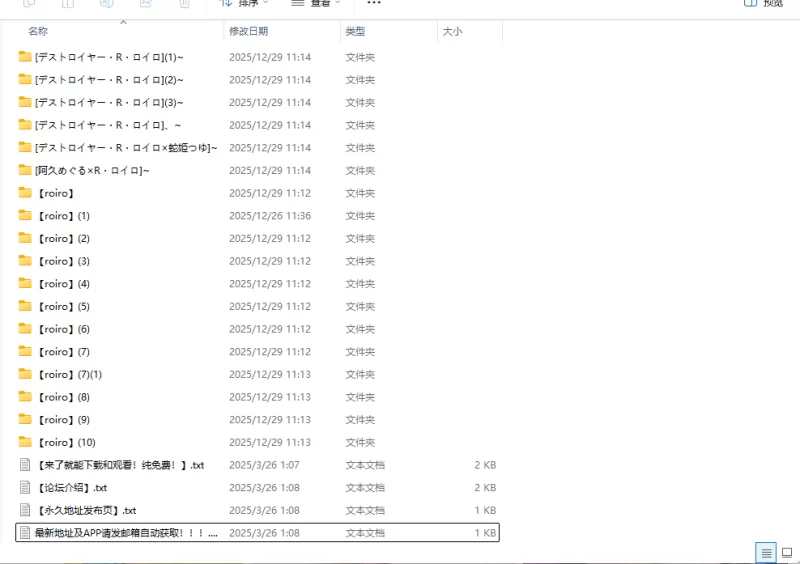Select folder name [デストロイヤー・R・ロイロ](2)~
The height and width of the screenshot is (564, 800).
tap(109, 80)
